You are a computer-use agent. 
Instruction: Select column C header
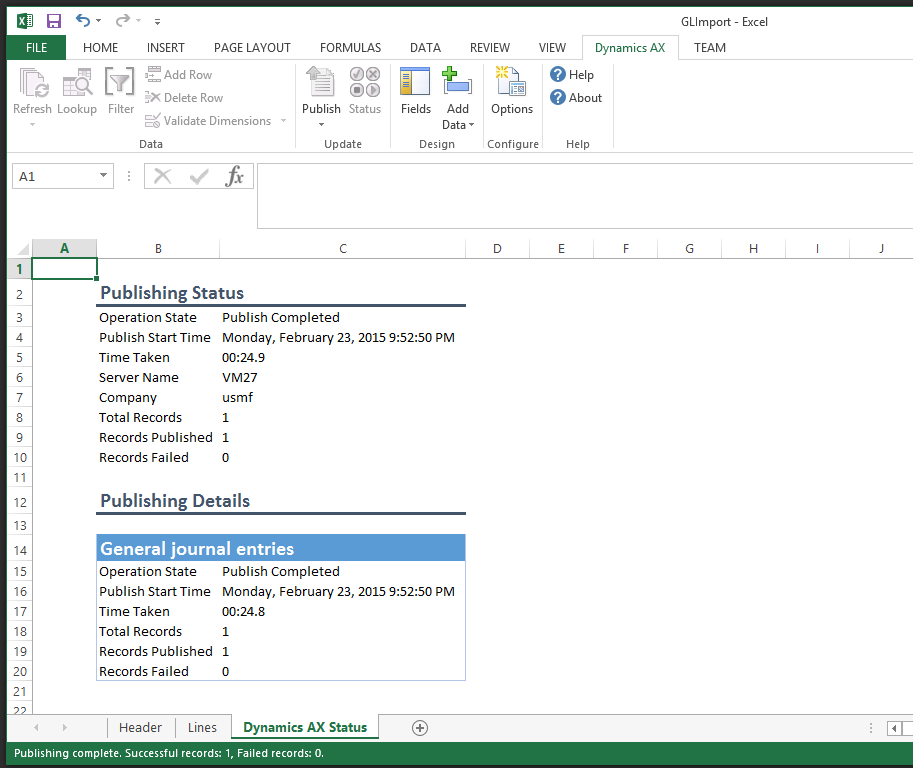[343, 249]
